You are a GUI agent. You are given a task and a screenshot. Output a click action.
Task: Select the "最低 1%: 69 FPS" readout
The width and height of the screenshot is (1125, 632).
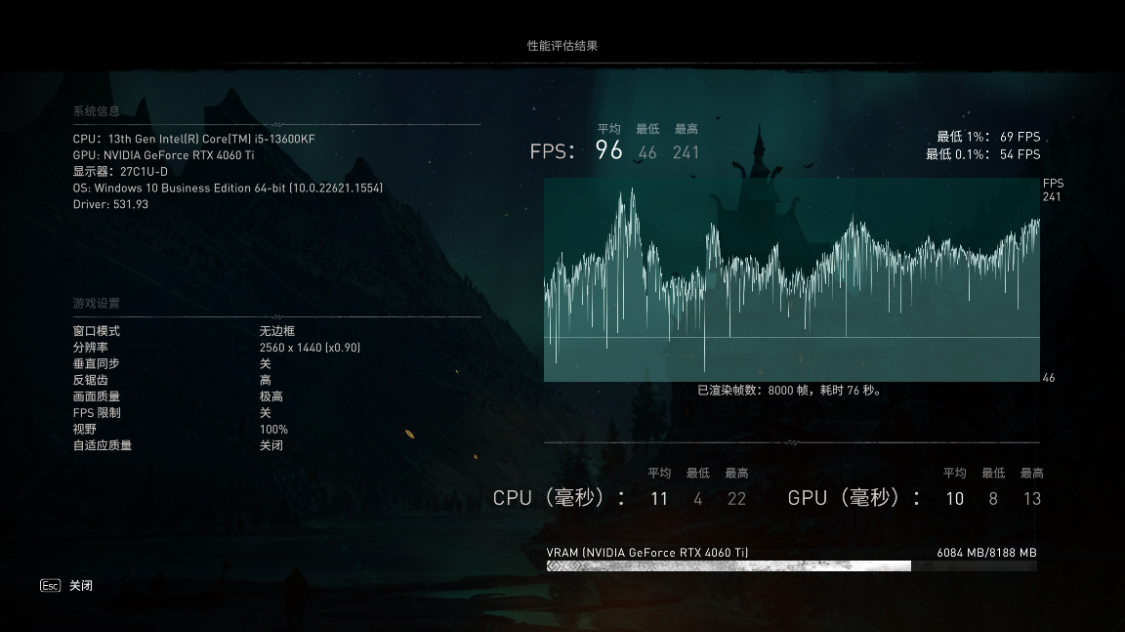click(989, 137)
